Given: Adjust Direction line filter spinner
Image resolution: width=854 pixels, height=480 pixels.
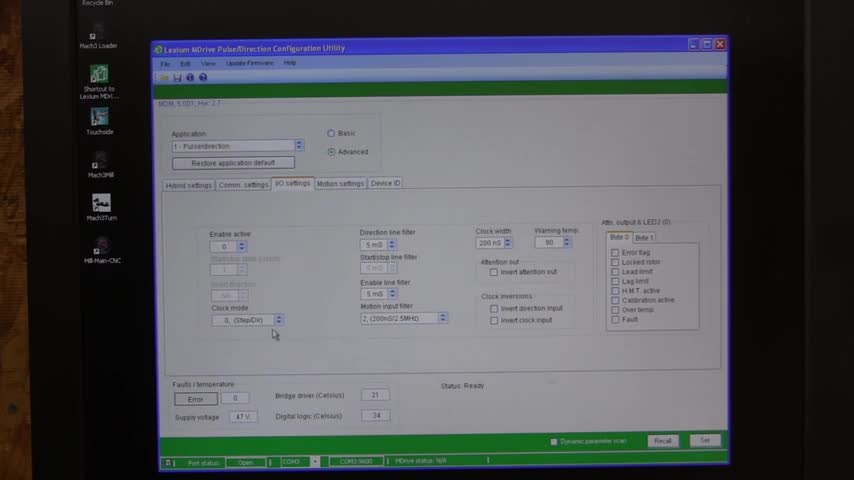Looking at the screenshot, I should (392, 245).
